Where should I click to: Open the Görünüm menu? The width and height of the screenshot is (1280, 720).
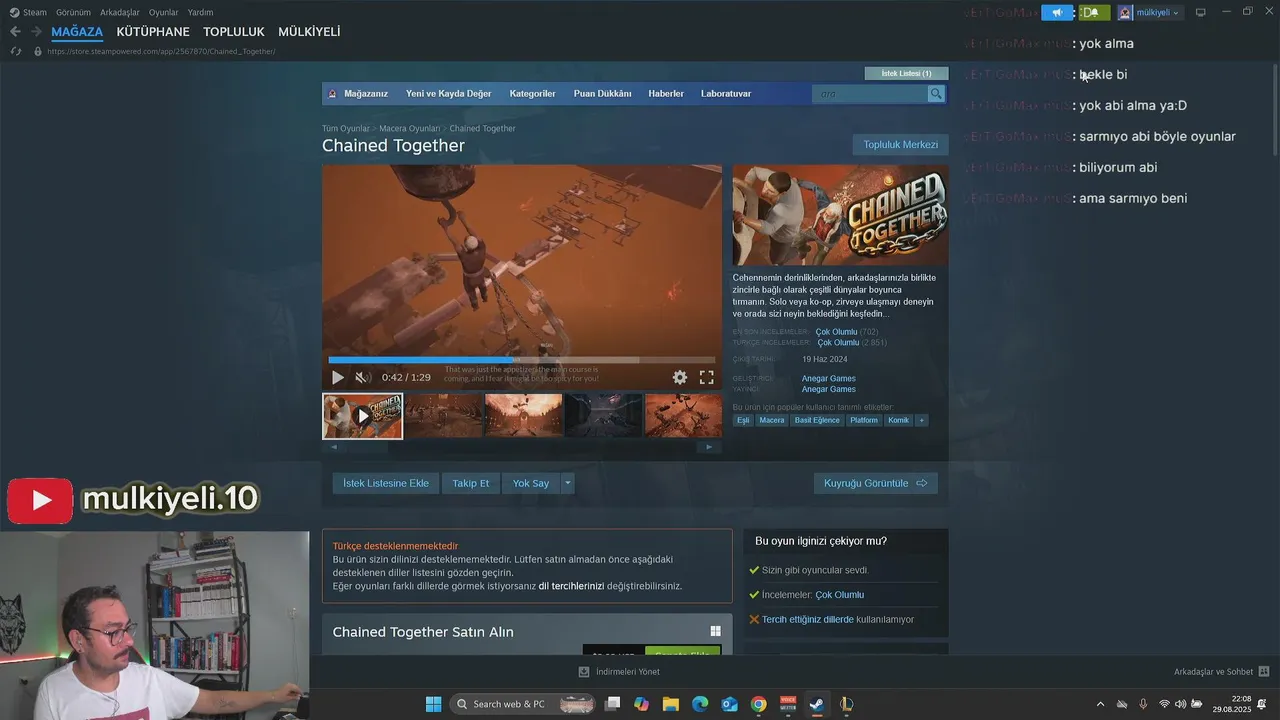click(x=73, y=12)
